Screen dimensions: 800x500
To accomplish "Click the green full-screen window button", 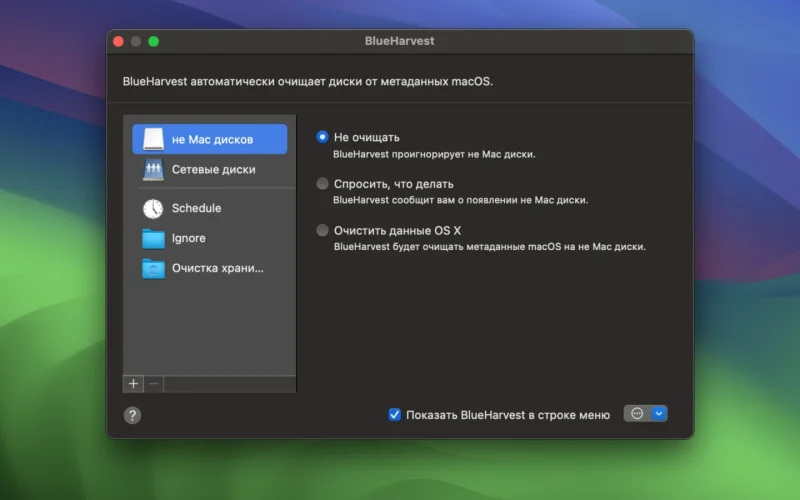I will pos(154,41).
